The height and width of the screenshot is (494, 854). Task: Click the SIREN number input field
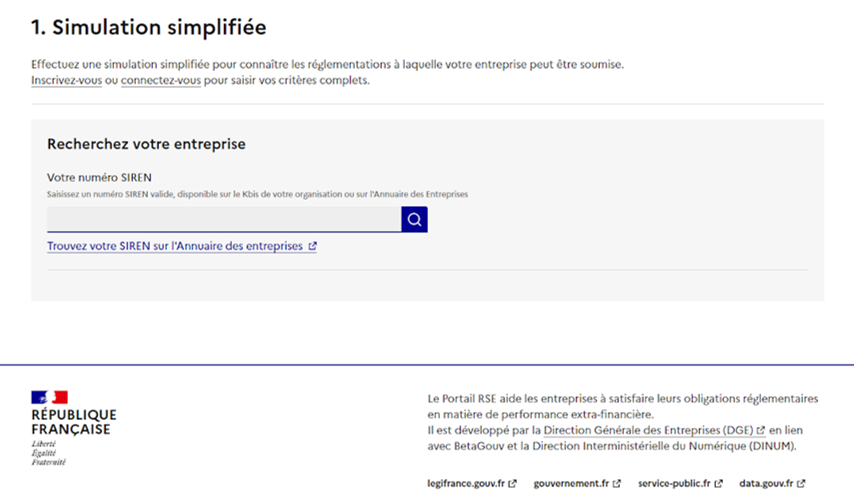click(x=223, y=220)
